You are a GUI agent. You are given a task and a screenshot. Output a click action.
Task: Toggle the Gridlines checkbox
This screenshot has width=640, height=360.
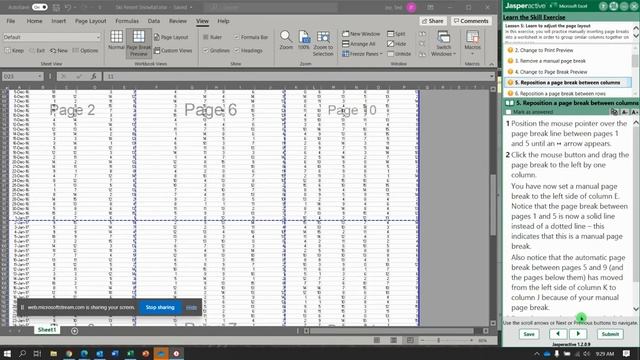[206, 51]
